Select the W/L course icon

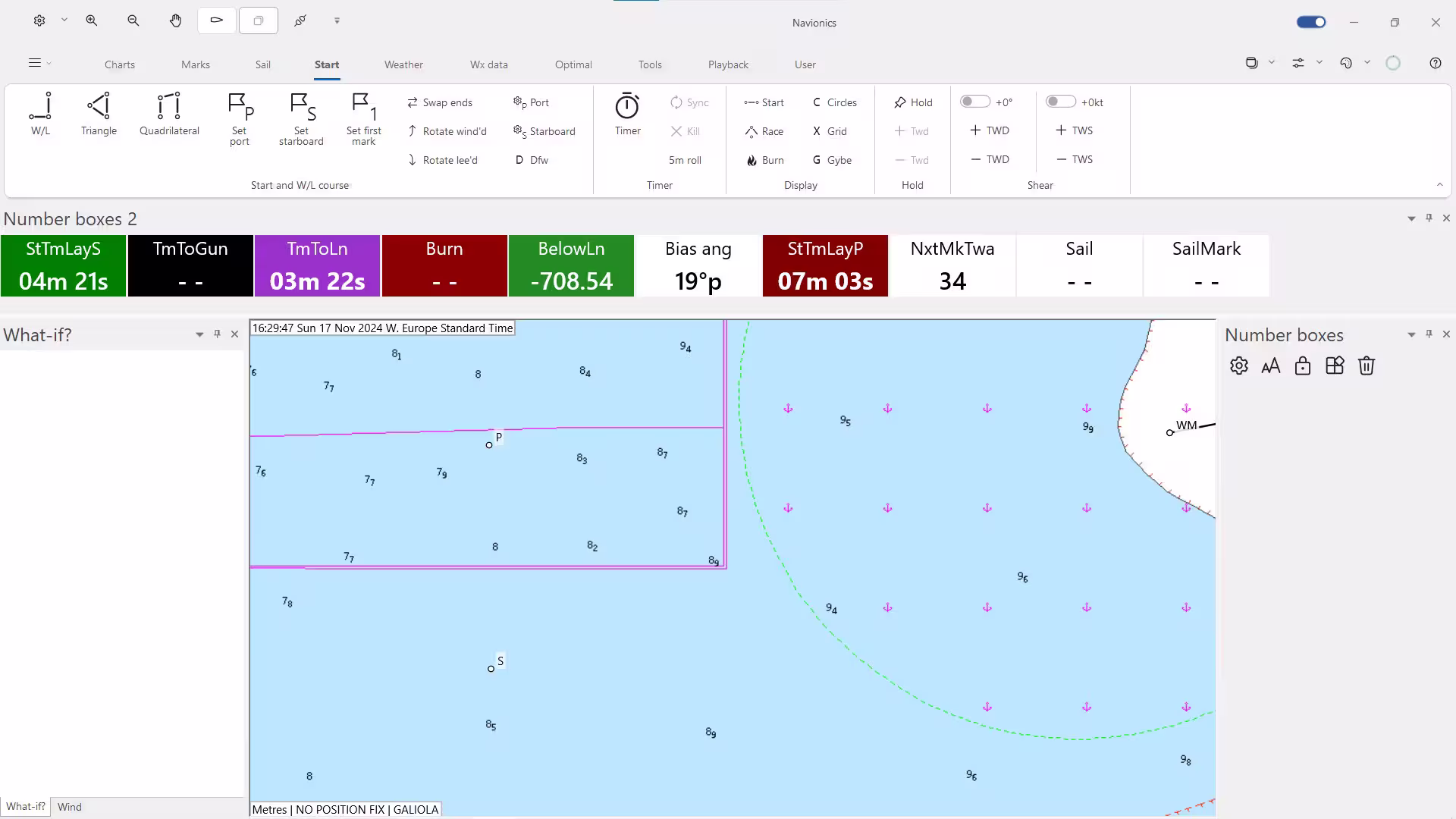coord(40,107)
